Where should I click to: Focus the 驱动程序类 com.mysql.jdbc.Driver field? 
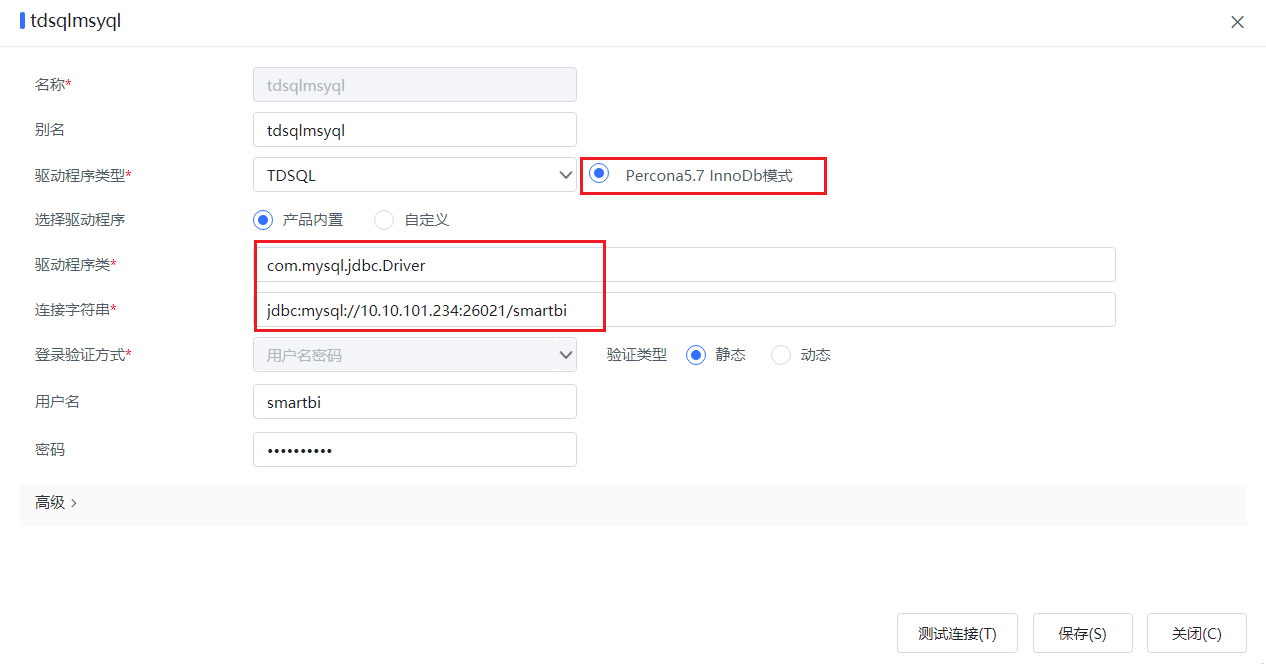click(684, 265)
